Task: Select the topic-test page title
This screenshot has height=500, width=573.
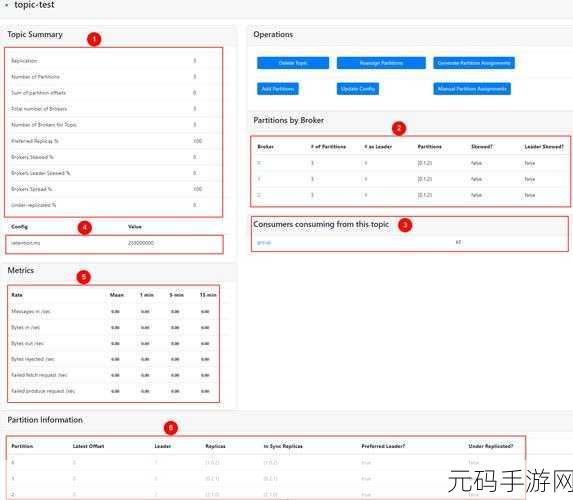Action: point(34,5)
